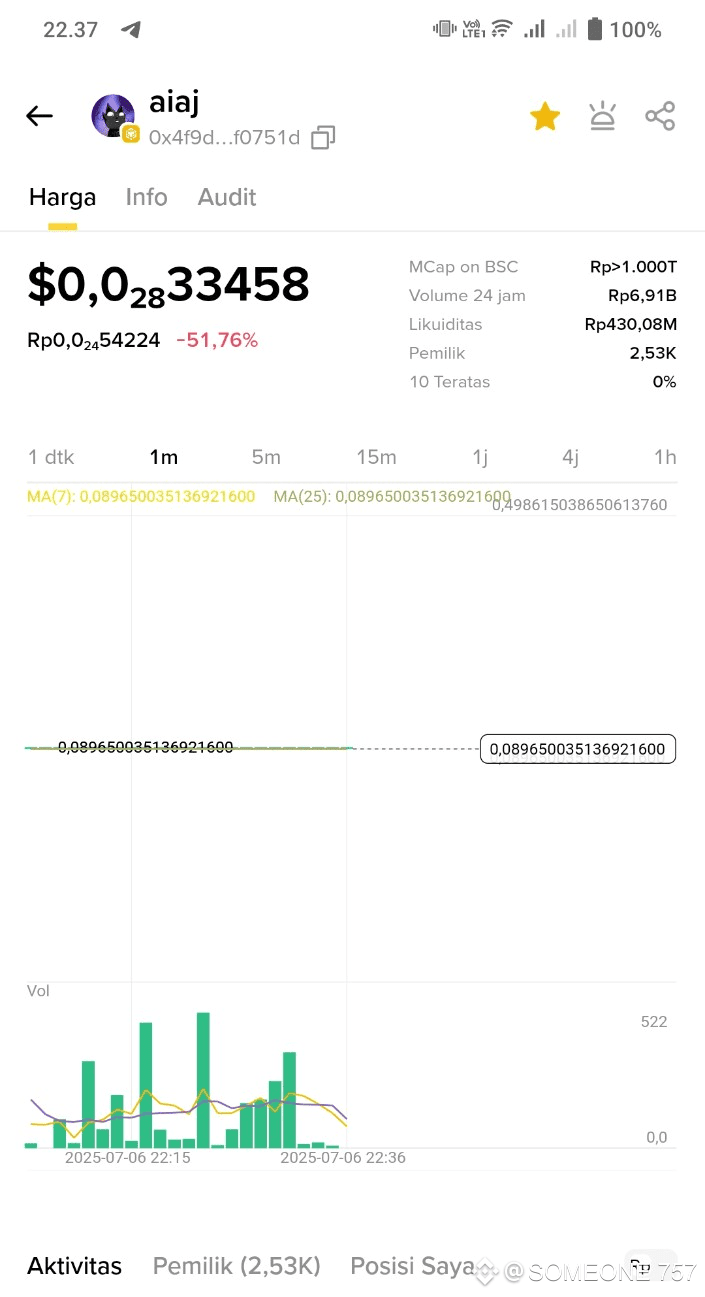The width and height of the screenshot is (705, 1297).
Task: Tap the back arrow icon
Action: (39, 117)
